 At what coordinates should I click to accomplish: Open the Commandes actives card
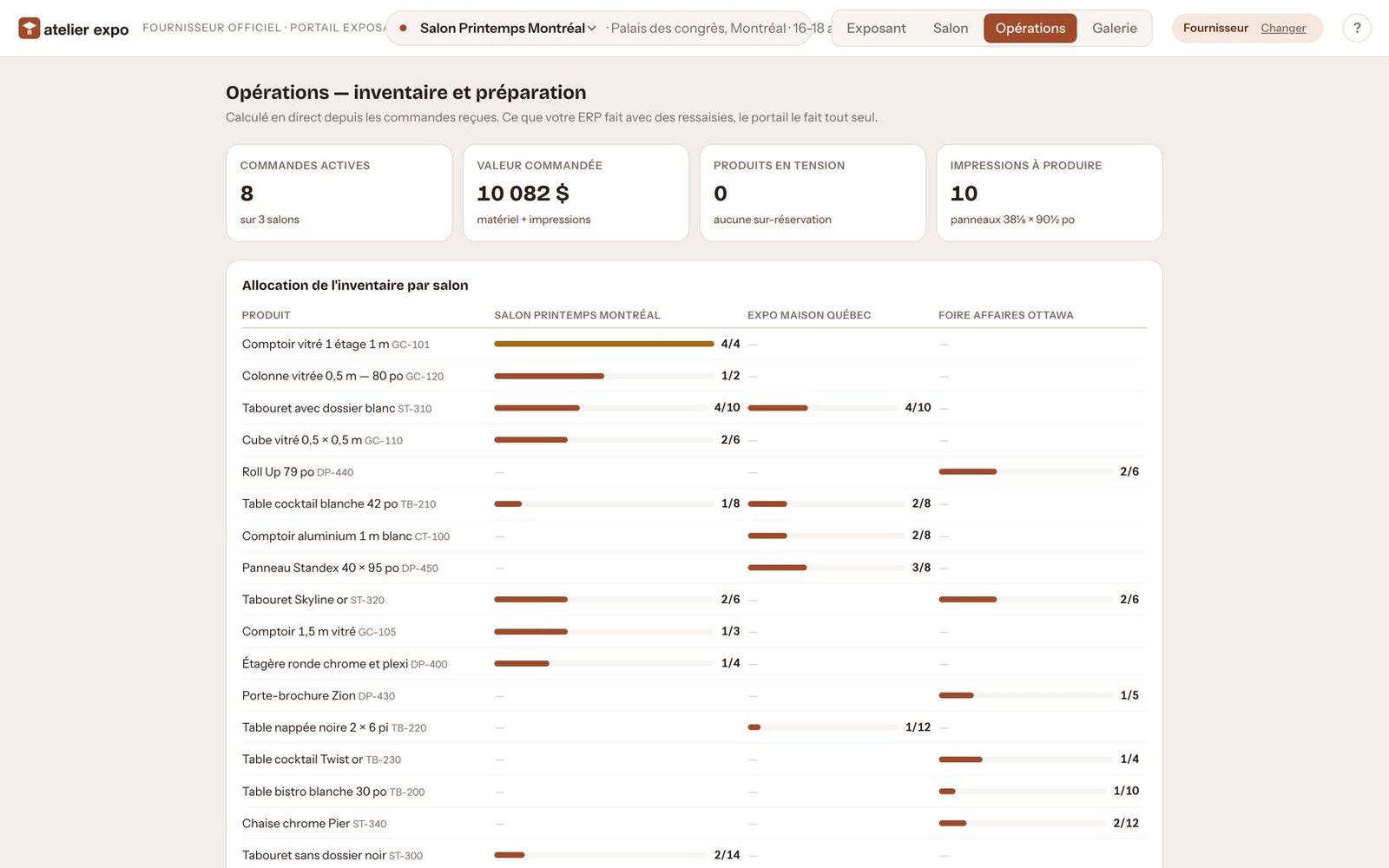coord(339,193)
